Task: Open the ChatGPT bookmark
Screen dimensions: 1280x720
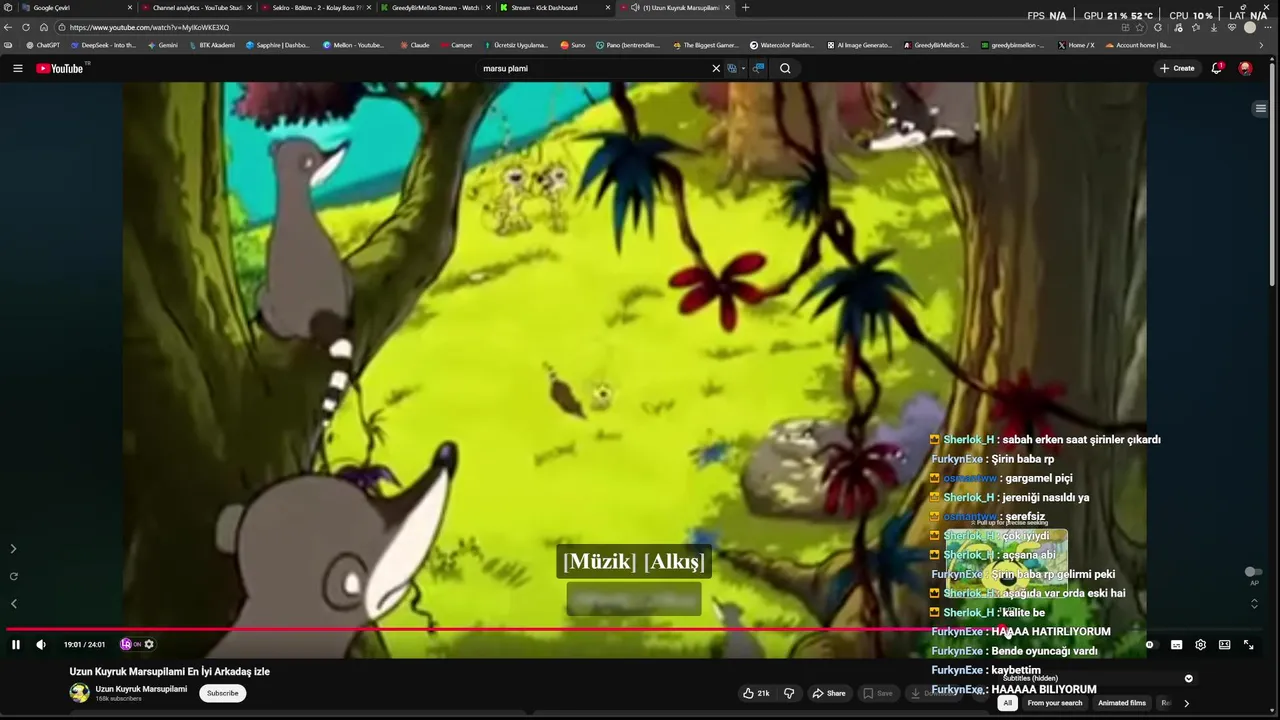Action: (43, 45)
